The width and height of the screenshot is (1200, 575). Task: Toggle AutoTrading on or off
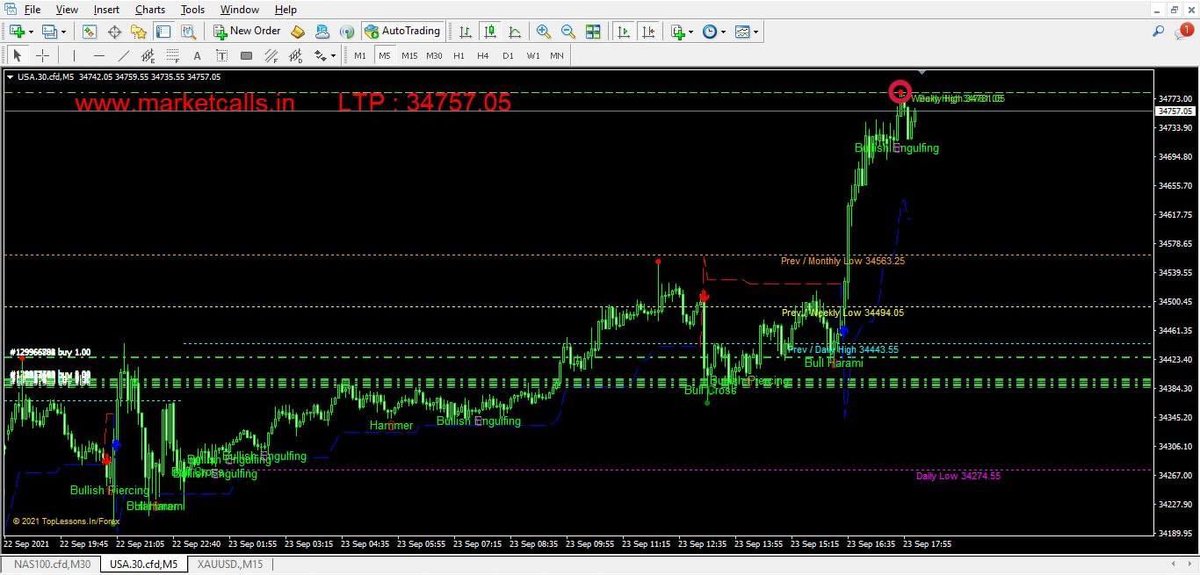[x=402, y=31]
